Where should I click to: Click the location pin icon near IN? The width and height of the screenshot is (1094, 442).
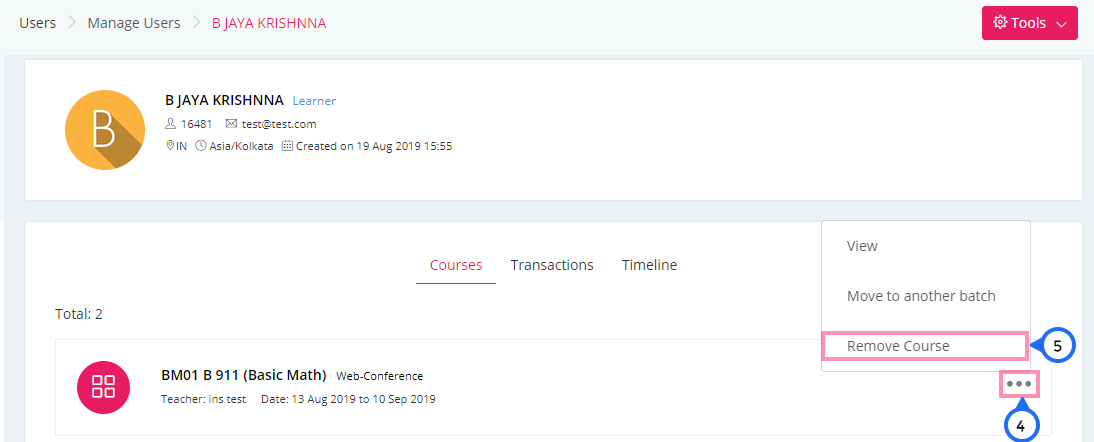pos(170,146)
